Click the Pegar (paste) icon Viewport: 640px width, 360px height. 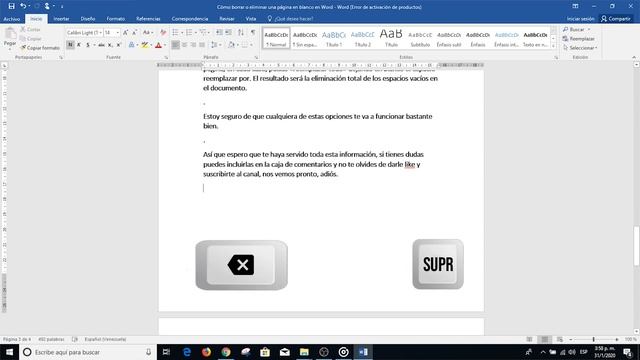pos(10,34)
